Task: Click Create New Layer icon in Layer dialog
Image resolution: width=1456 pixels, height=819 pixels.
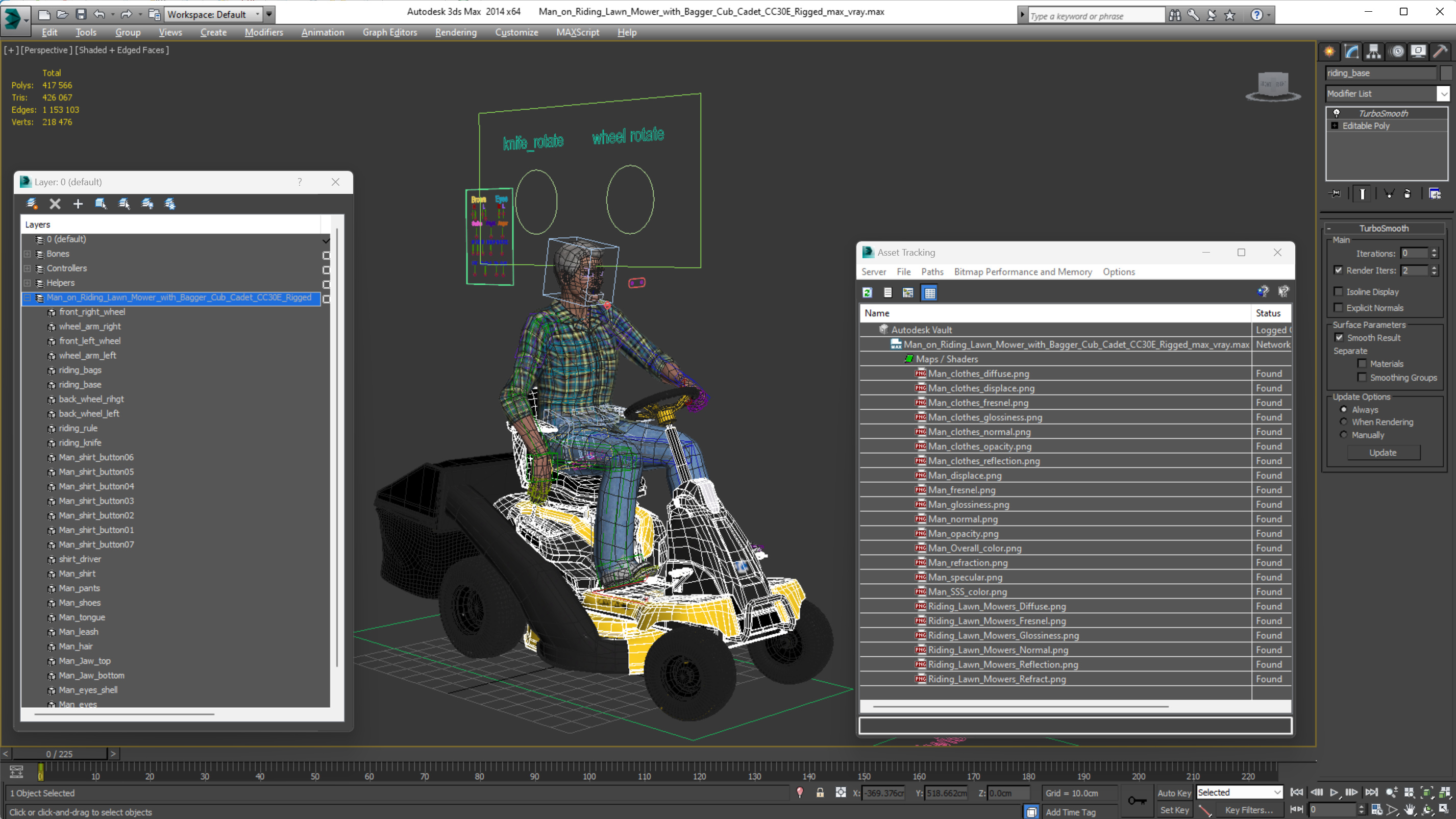Action: pyautogui.click(x=32, y=204)
